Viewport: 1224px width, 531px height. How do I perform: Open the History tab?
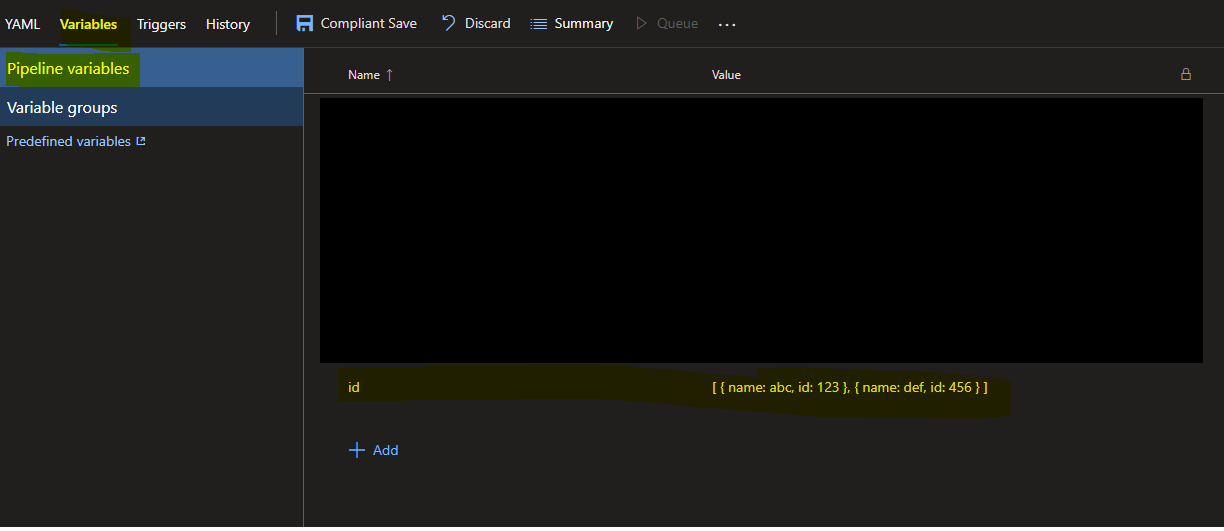[x=228, y=24]
